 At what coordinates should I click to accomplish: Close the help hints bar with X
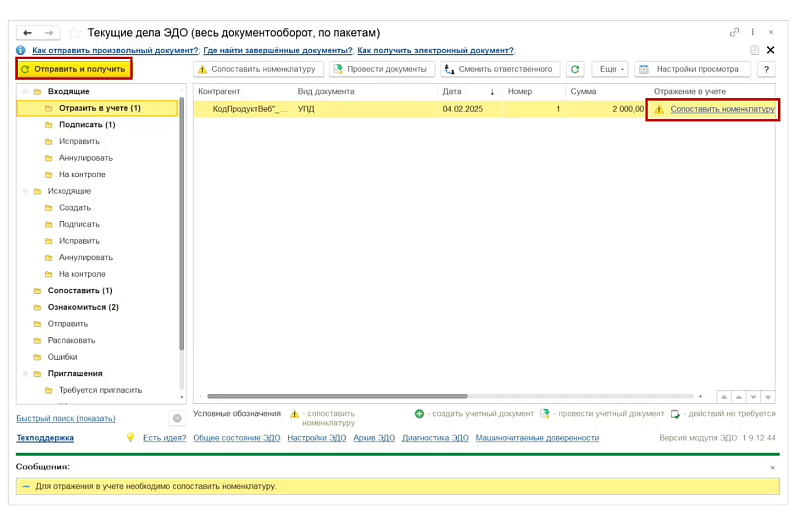[770, 50]
